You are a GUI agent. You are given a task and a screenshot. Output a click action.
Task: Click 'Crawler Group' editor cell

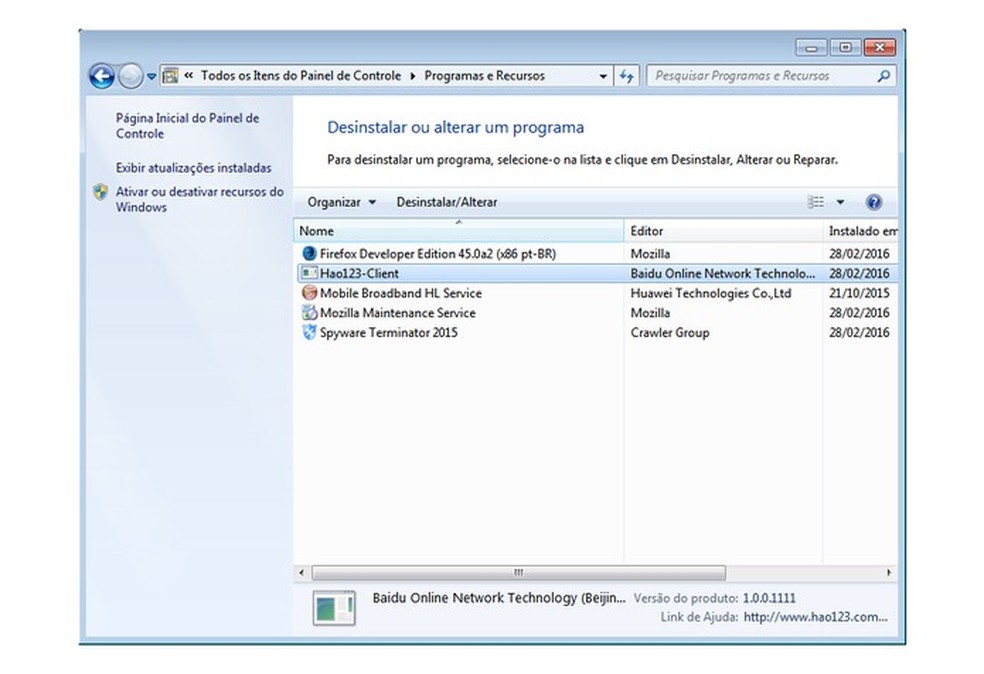670,333
